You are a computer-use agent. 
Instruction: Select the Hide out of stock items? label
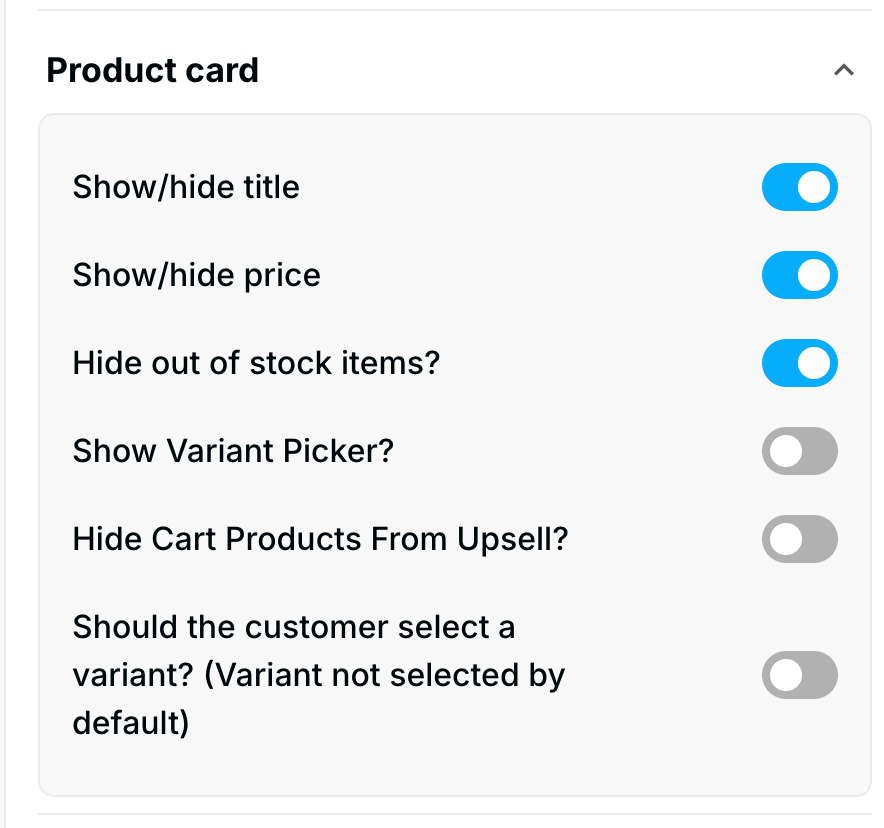tap(256, 364)
